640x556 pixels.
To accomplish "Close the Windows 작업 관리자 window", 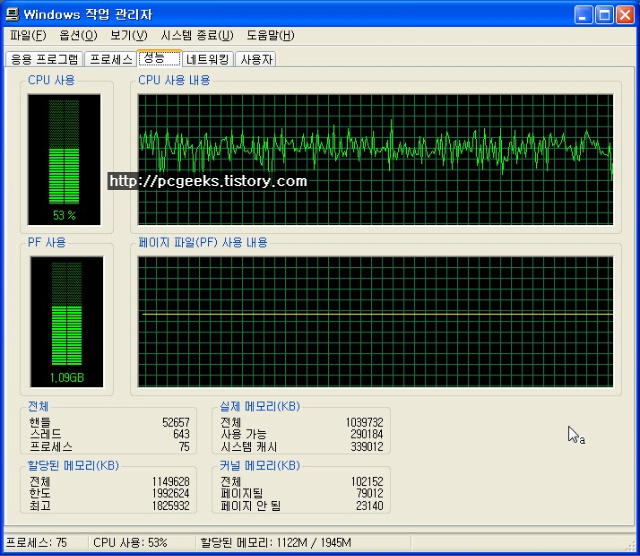I will click(625, 15).
